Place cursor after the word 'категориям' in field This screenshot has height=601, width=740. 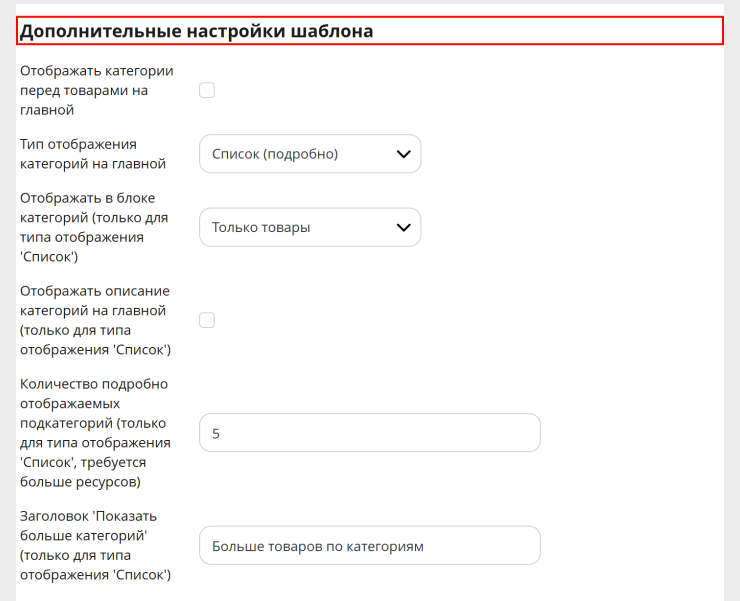424,546
